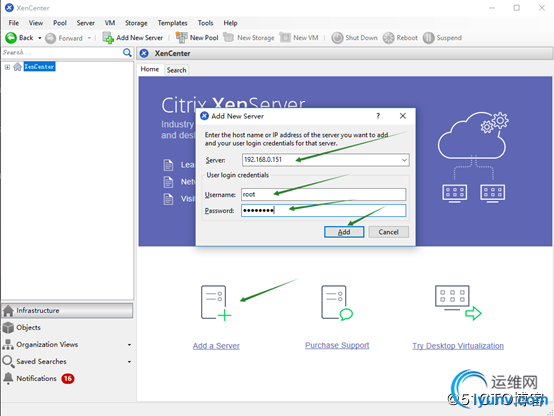The height and width of the screenshot is (416, 554).
Task: Open the Storage menu
Action: [136, 23]
